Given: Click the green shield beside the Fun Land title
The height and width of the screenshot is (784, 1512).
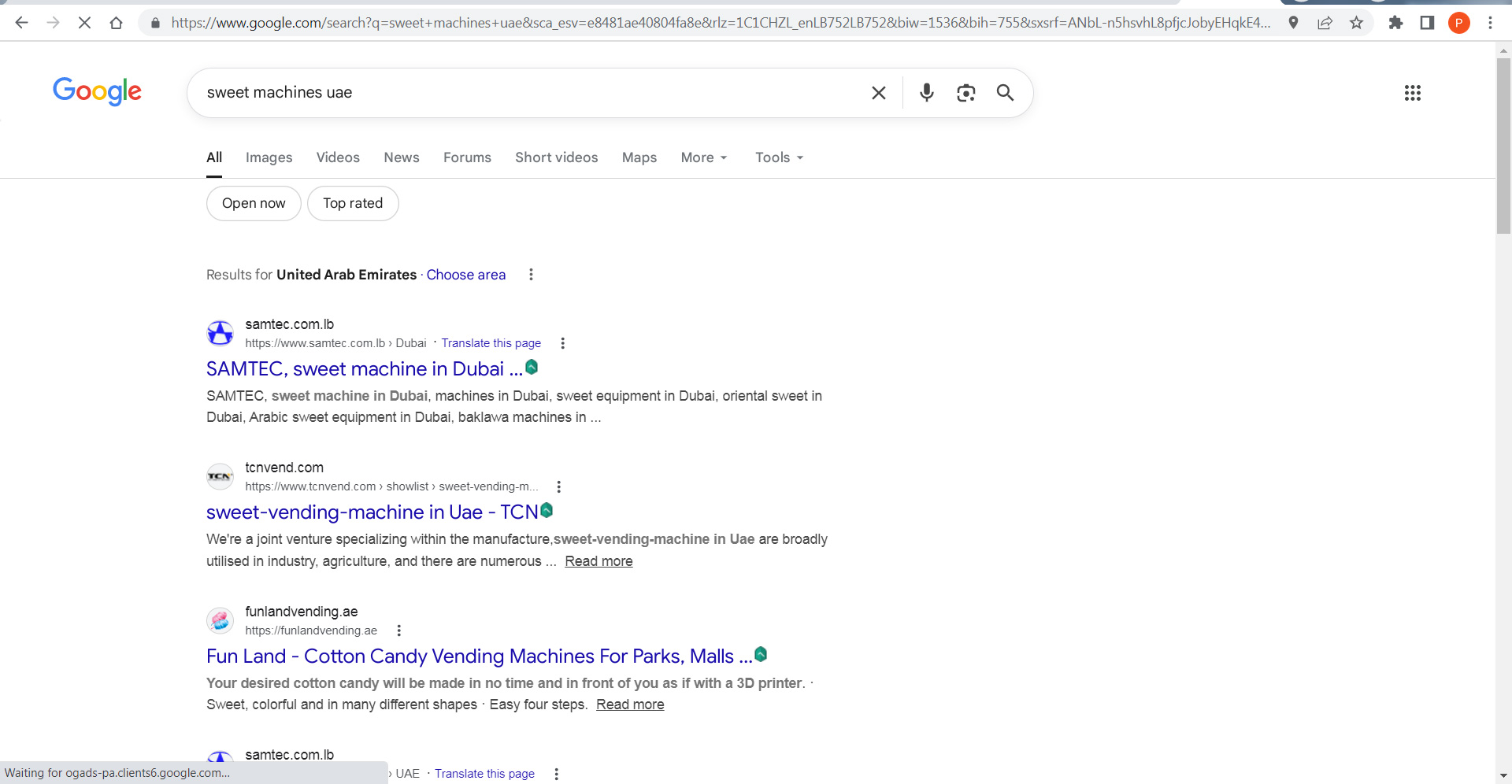Looking at the screenshot, I should coord(761,654).
